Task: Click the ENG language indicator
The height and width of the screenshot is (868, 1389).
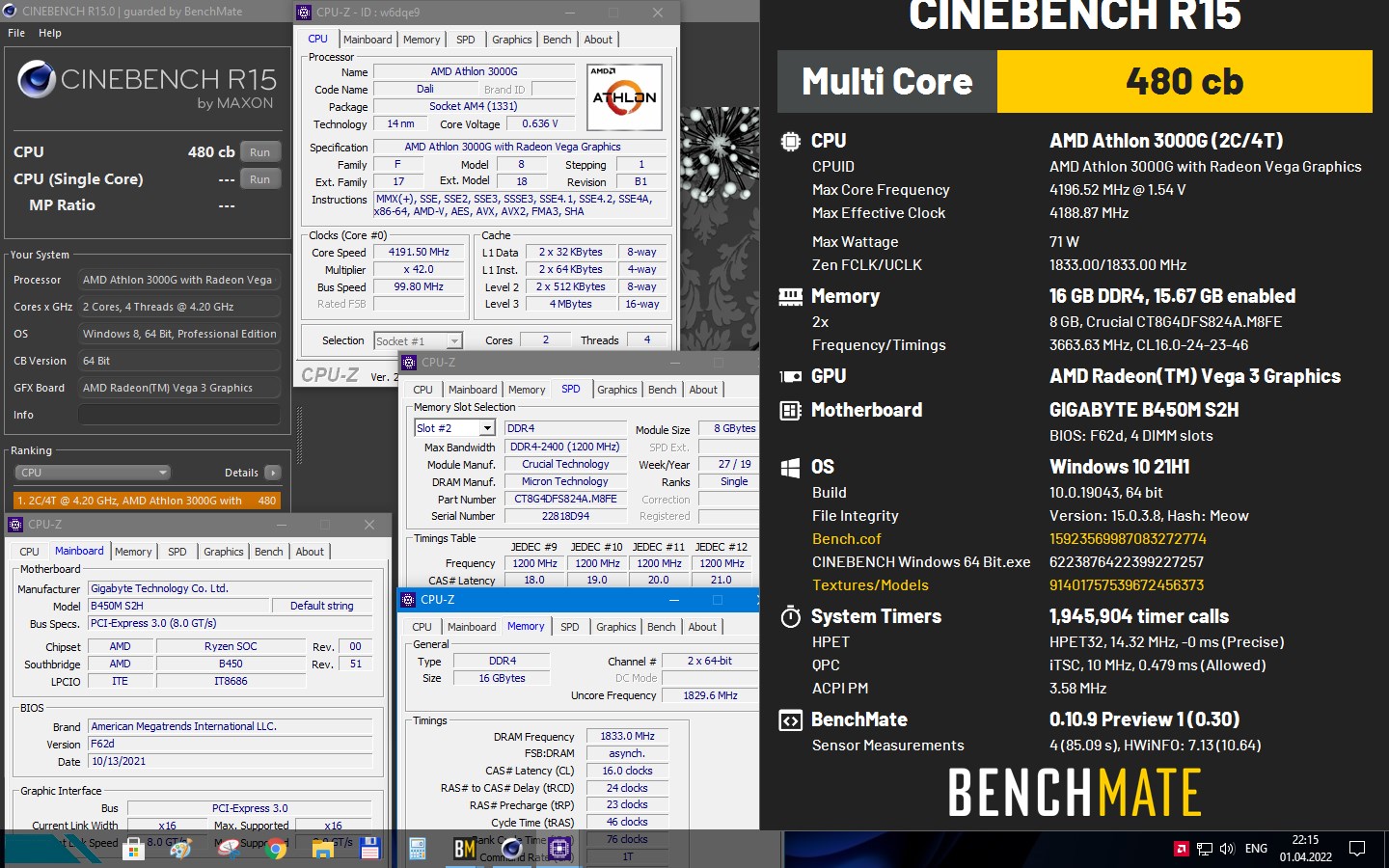Action: [x=1256, y=849]
